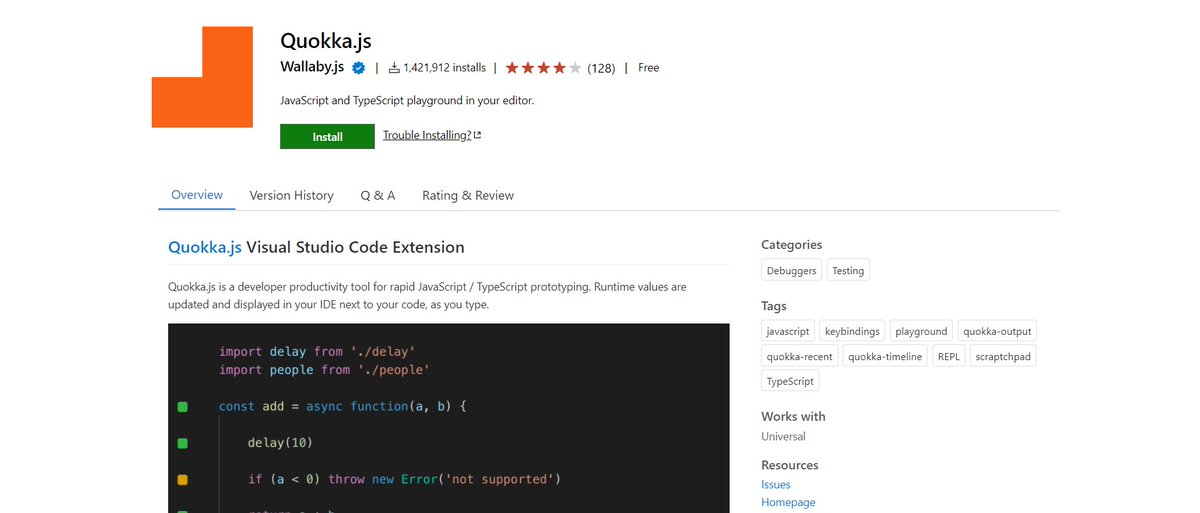Click the Quokka.js orange logo image
This screenshot has height=513, width=1200.
pyautogui.click(x=202, y=77)
